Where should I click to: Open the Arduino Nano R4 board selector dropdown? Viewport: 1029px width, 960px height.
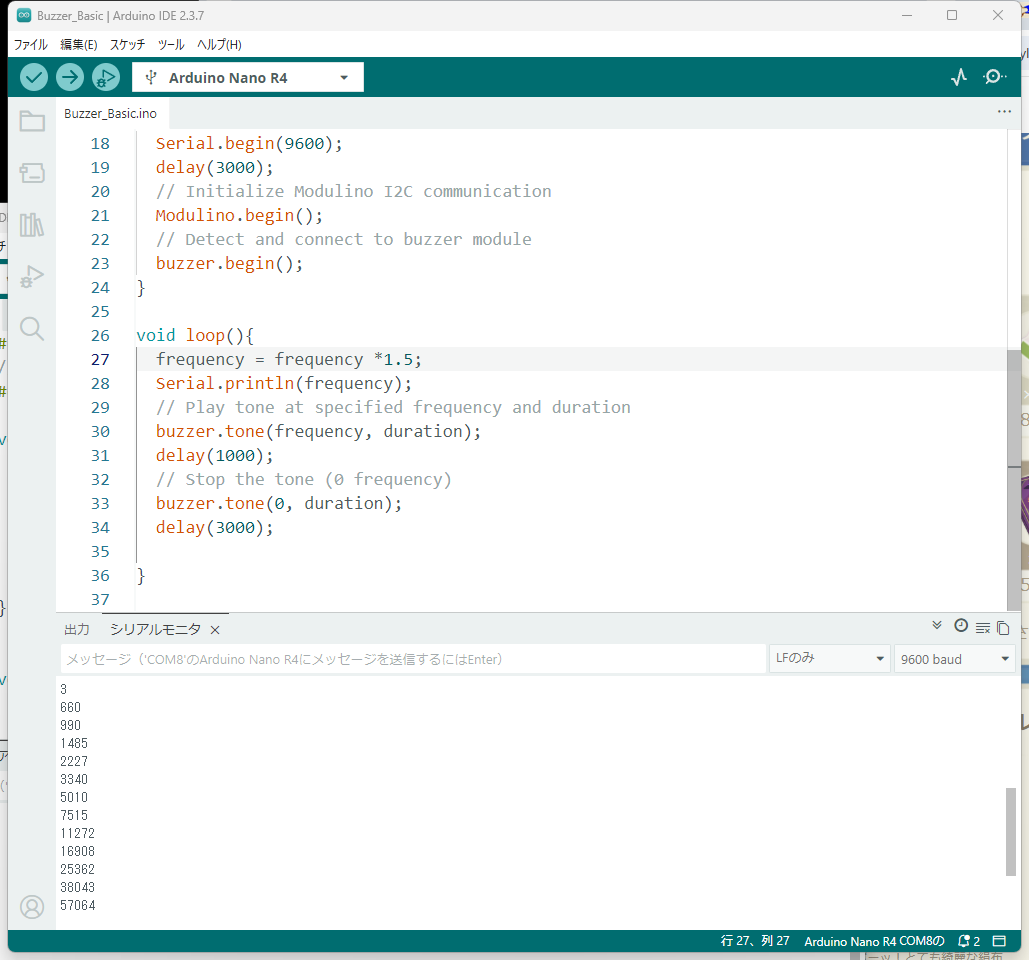pyautogui.click(x=248, y=78)
